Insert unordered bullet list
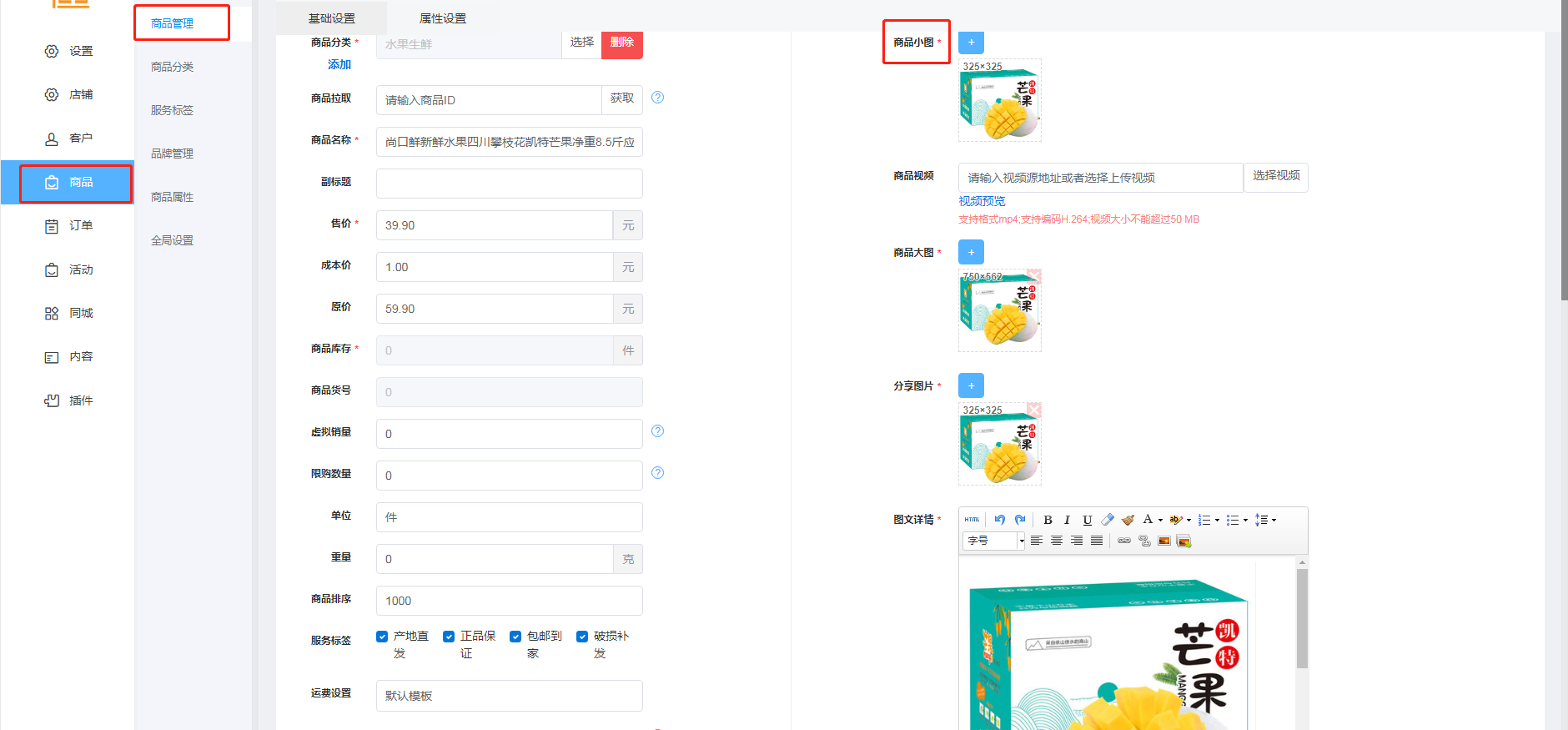1568x730 pixels. click(1233, 520)
